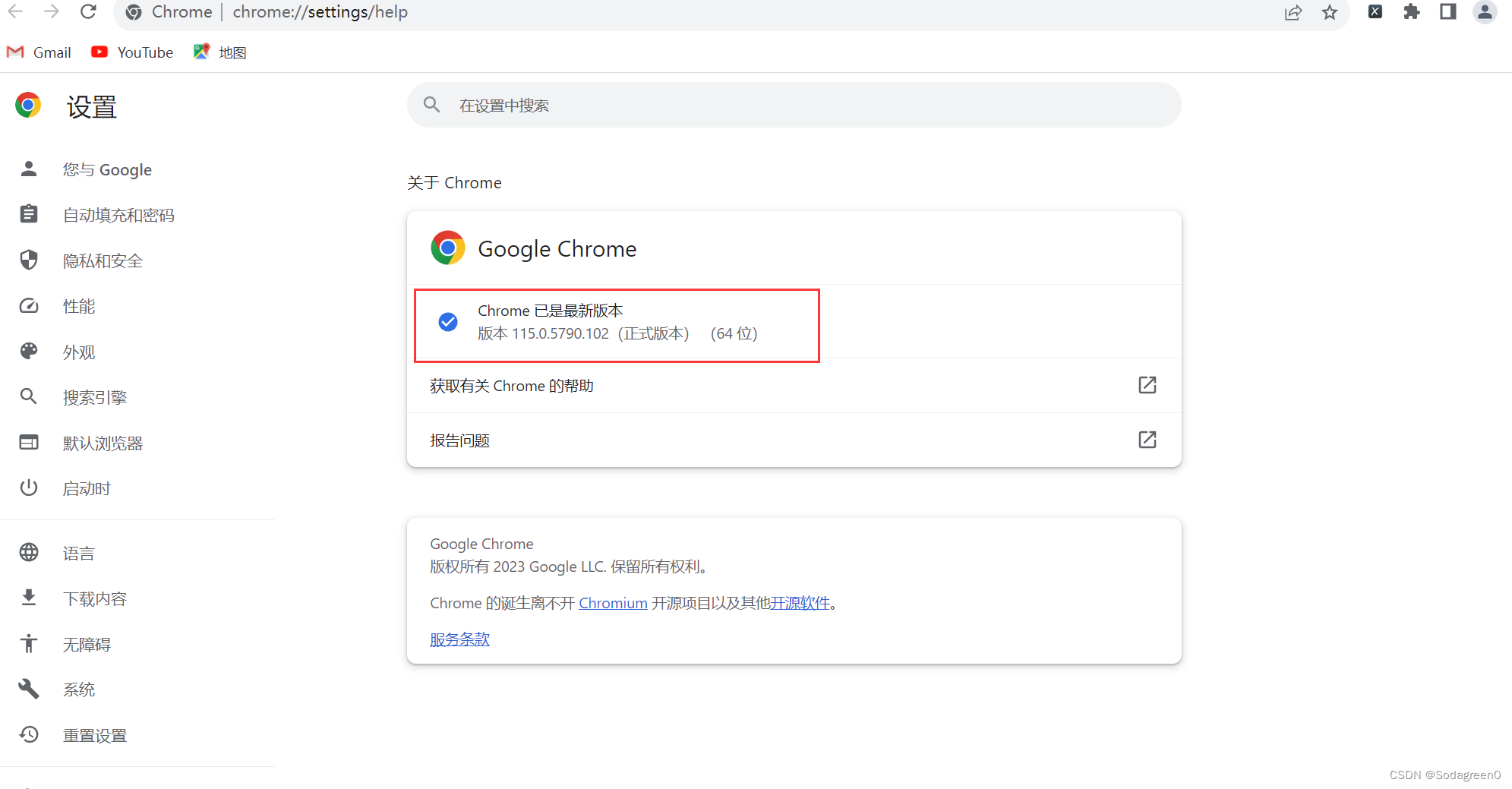Select the 语言 globe icon
The image size is (1512, 789).
(x=29, y=552)
